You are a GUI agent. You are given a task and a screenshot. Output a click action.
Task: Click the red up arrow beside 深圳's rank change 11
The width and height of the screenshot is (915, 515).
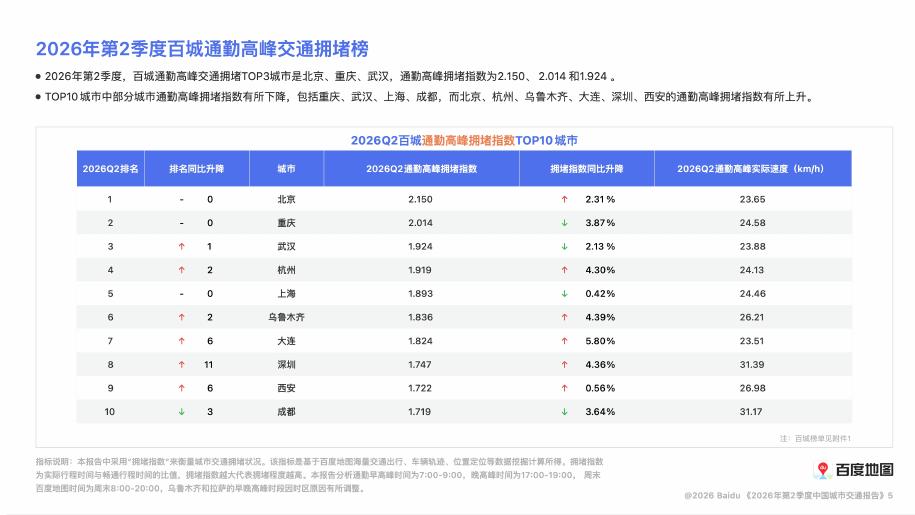[x=181, y=365]
